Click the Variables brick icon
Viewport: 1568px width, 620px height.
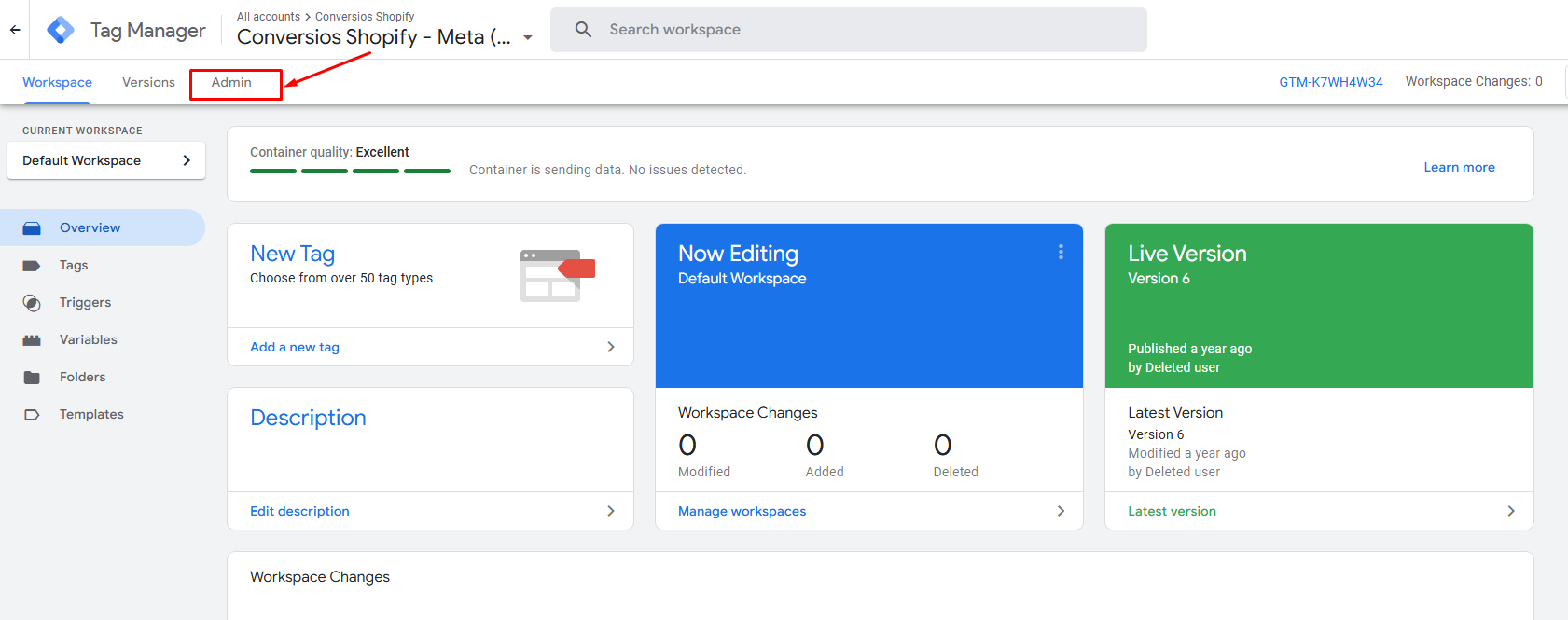32,340
